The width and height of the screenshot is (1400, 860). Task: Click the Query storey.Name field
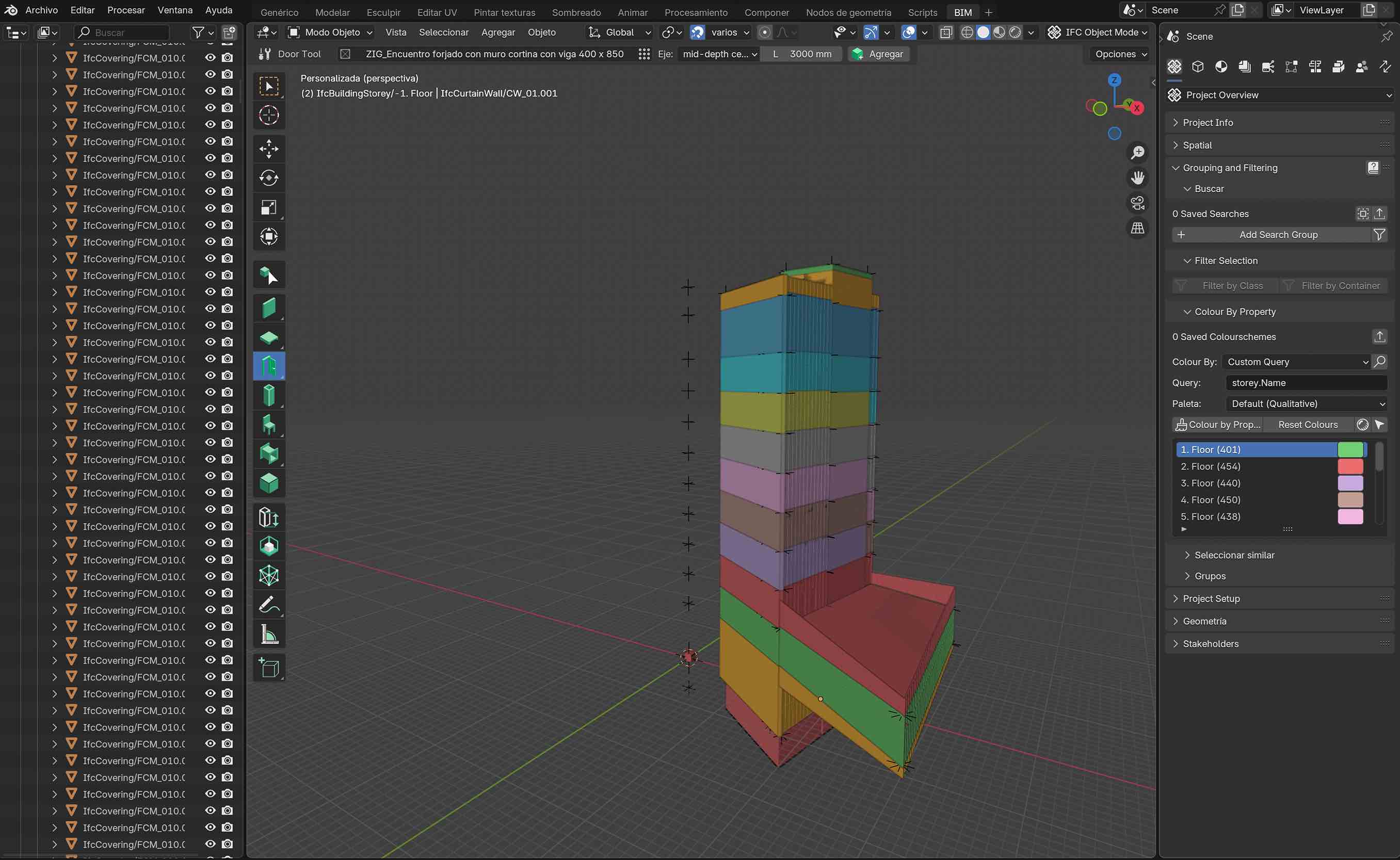coord(1306,383)
